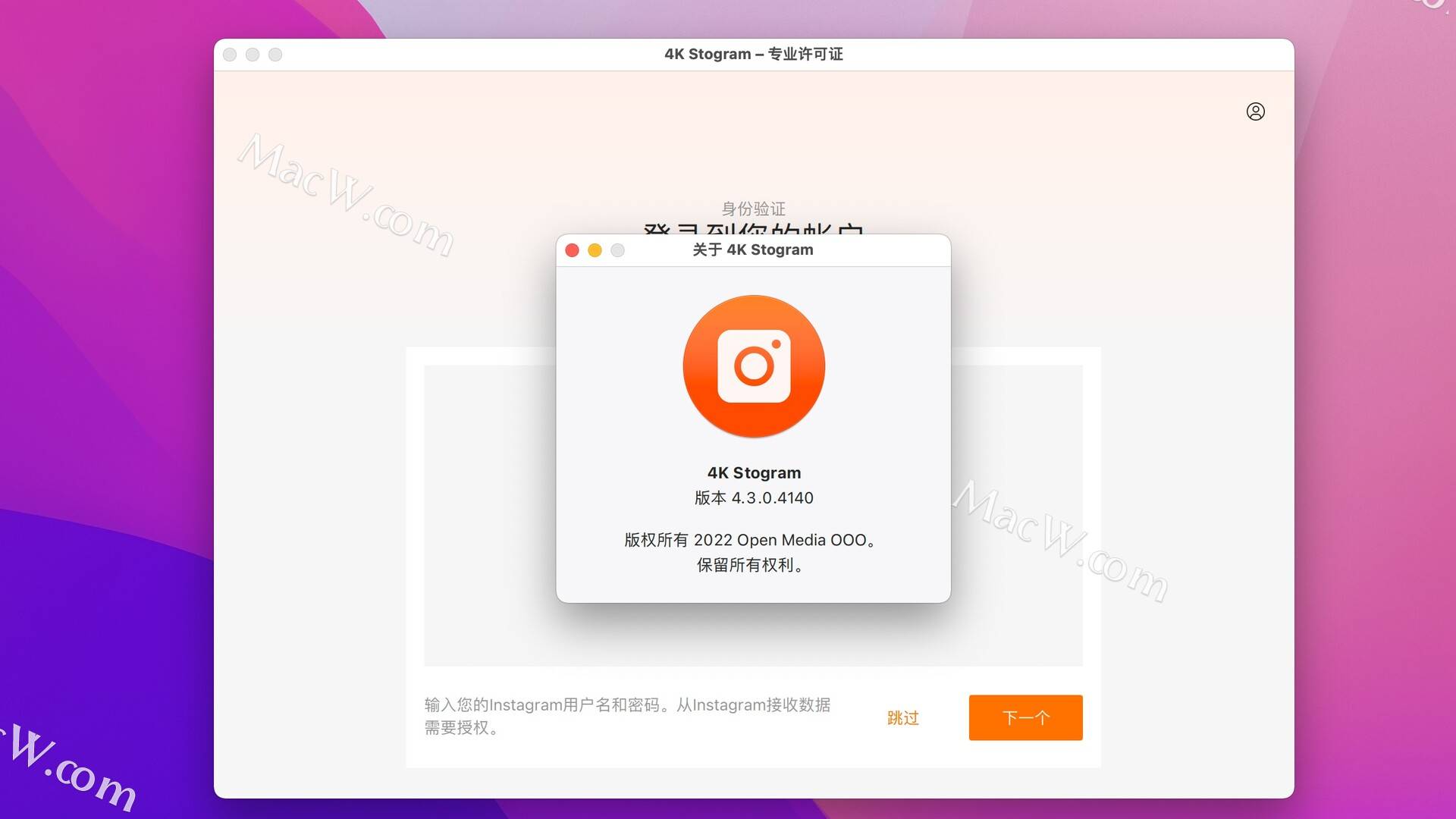
Task: Minimize the 关于 4K Stogram dialog
Action: pos(595,250)
